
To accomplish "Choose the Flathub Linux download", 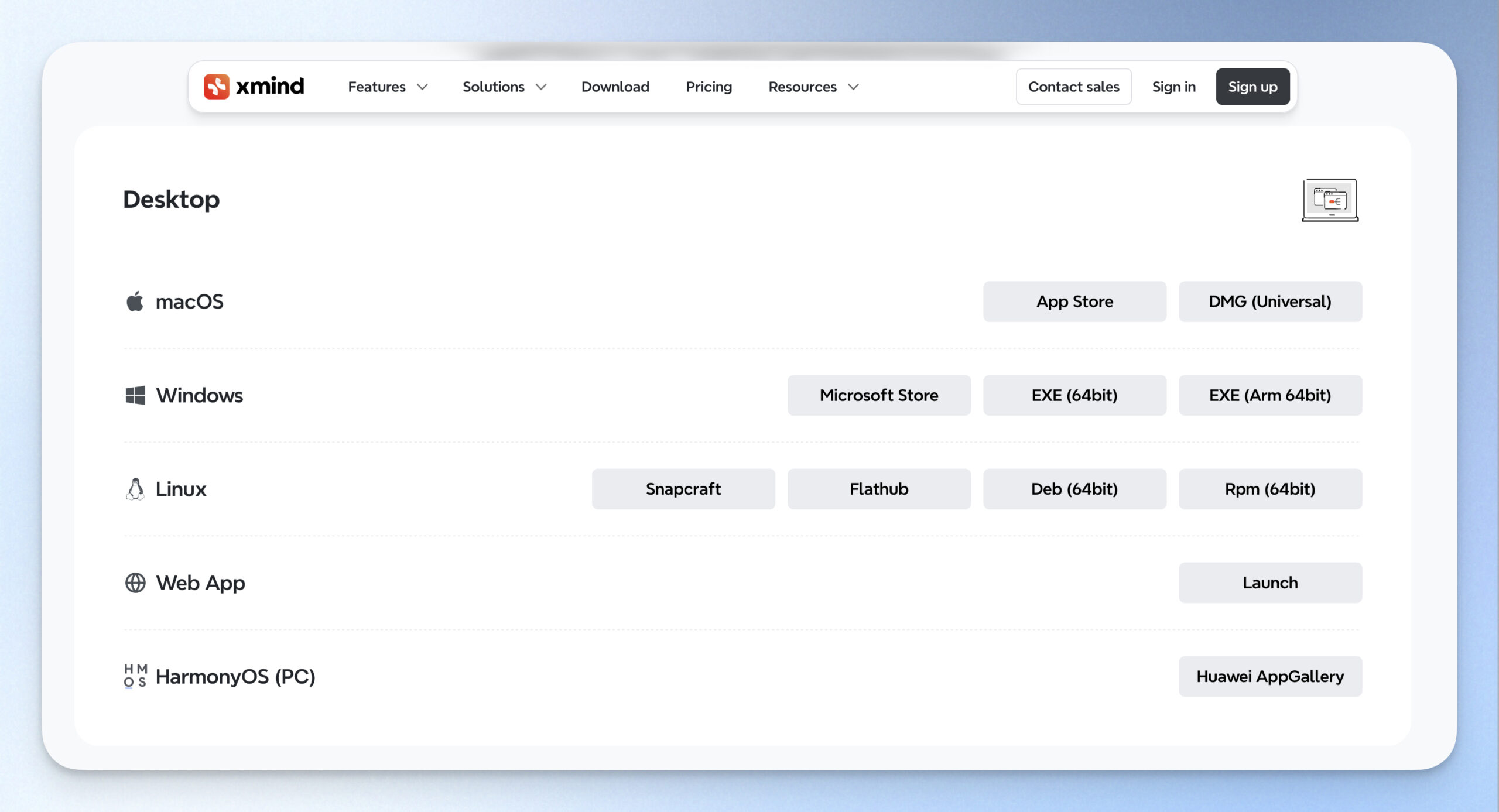I will click(879, 489).
